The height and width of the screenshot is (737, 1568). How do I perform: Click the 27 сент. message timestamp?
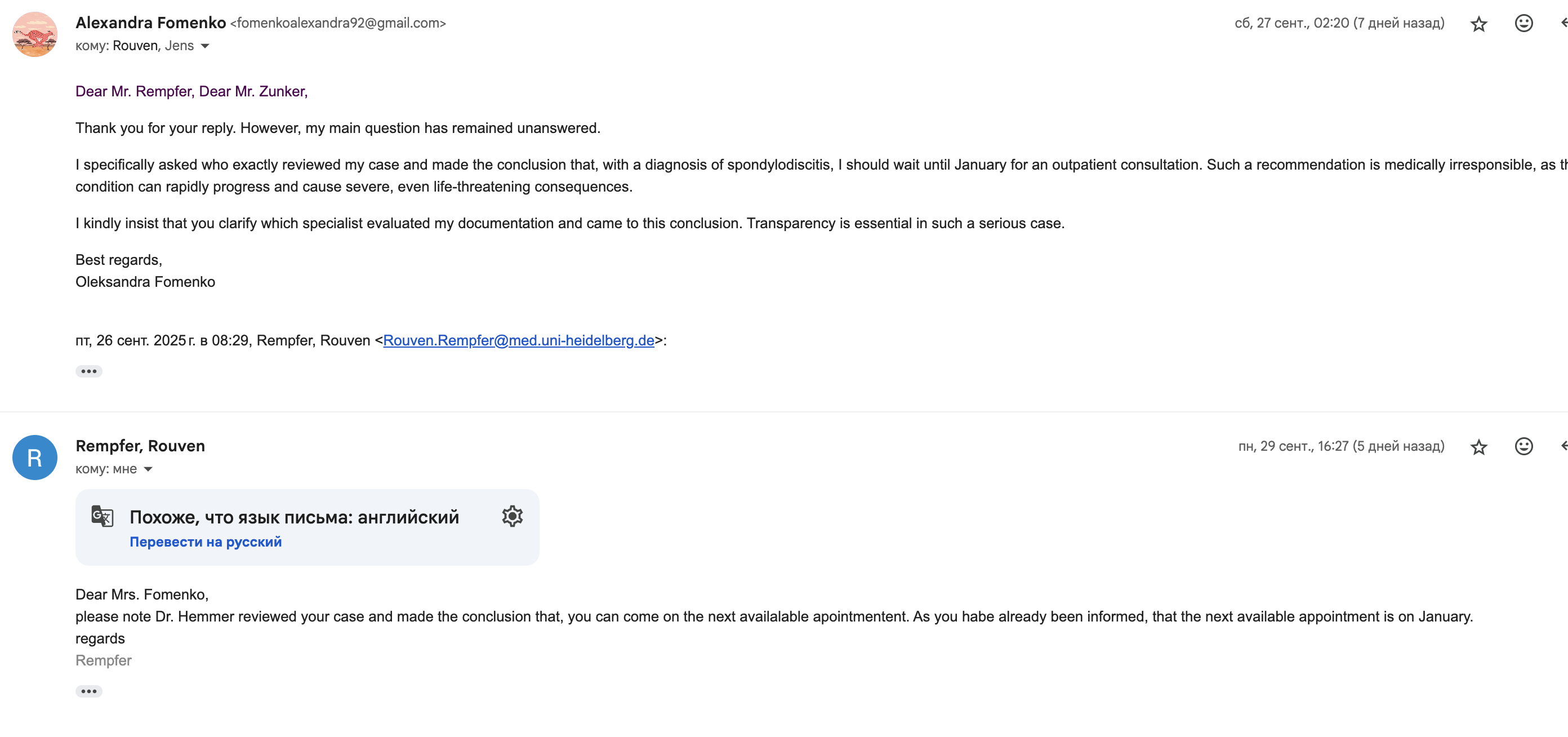1339,23
